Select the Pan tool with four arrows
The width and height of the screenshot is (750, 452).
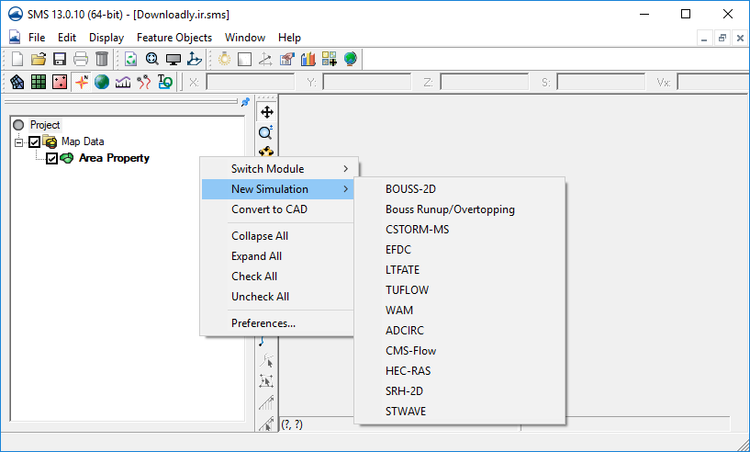(266, 112)
